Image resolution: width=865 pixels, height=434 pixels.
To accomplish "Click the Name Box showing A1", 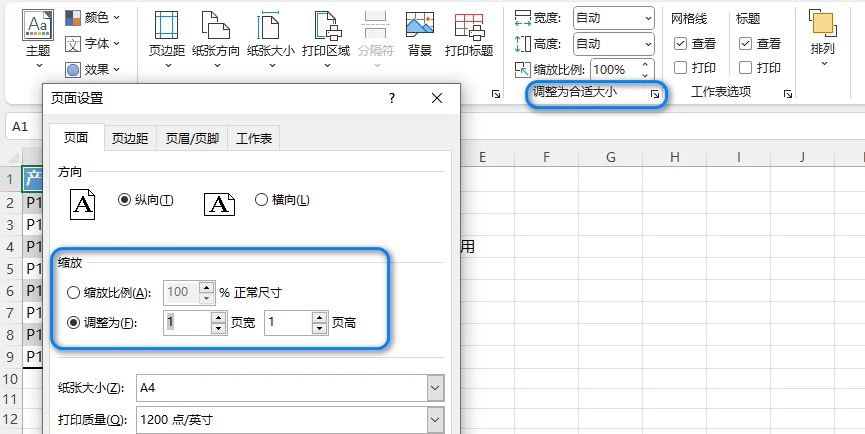I will 25,127.
